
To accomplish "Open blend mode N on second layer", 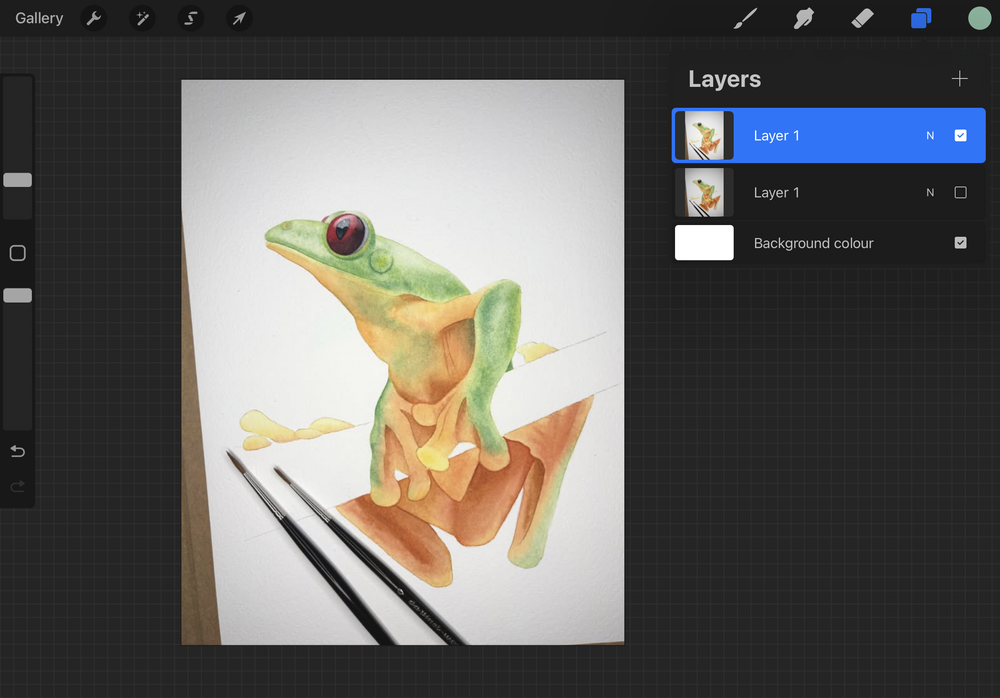I will click(x=930, y=192).
